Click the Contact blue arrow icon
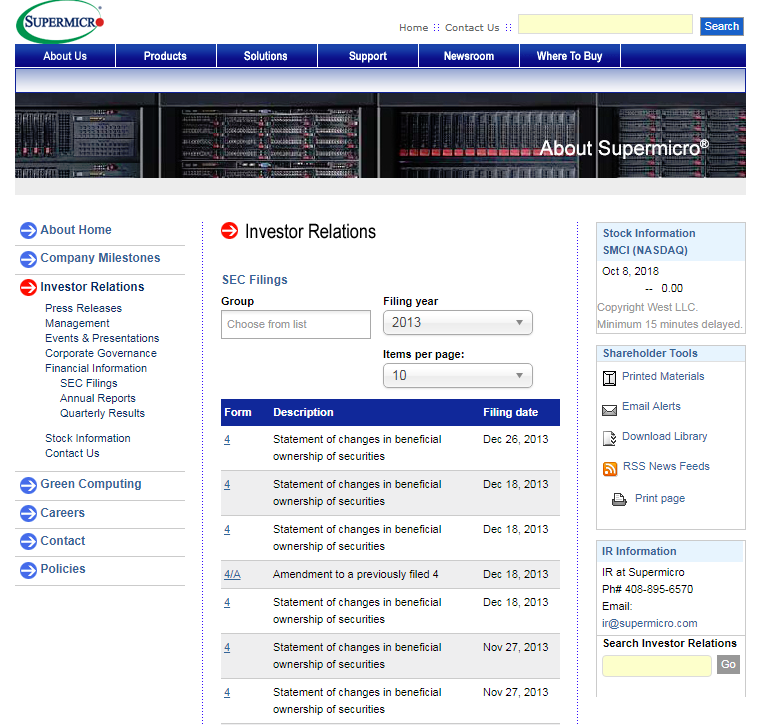The image size is (759, 725). pyautogui.click(x=28, y=542)
